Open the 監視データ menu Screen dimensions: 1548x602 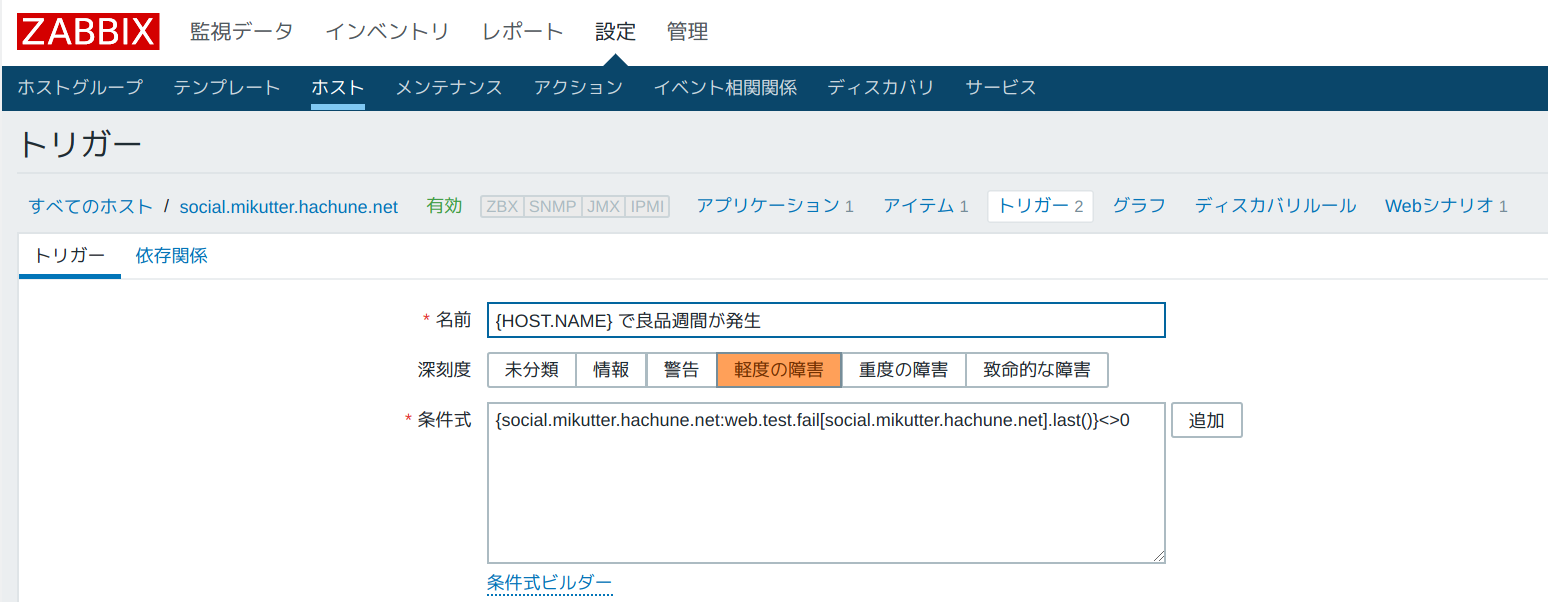point(241,31)
